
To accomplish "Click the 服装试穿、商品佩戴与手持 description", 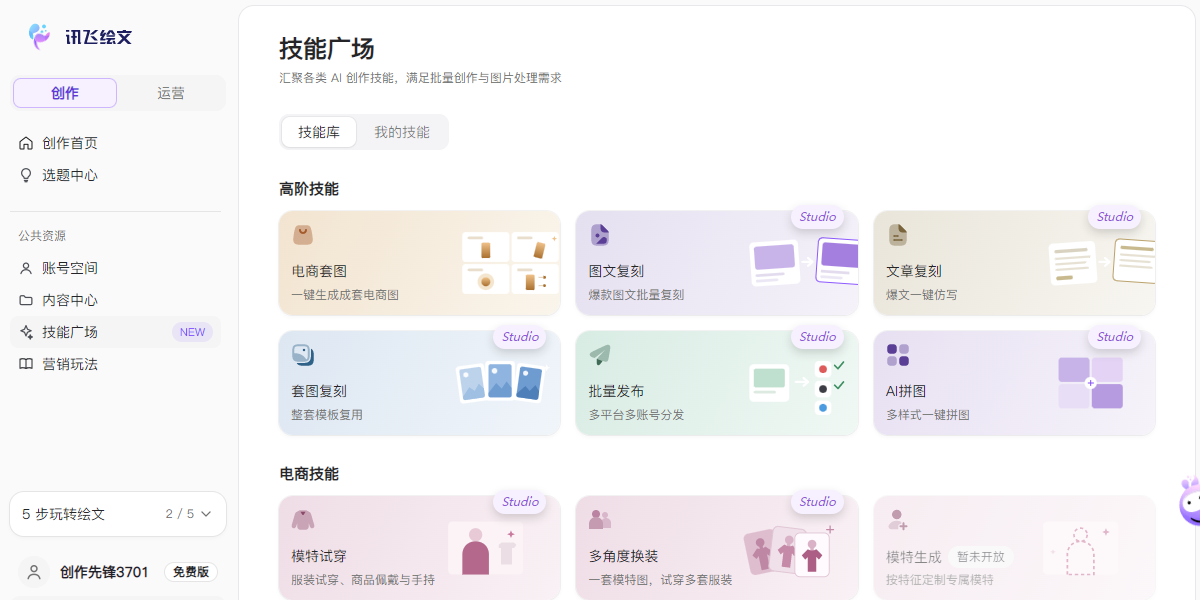I will [363, 580].
